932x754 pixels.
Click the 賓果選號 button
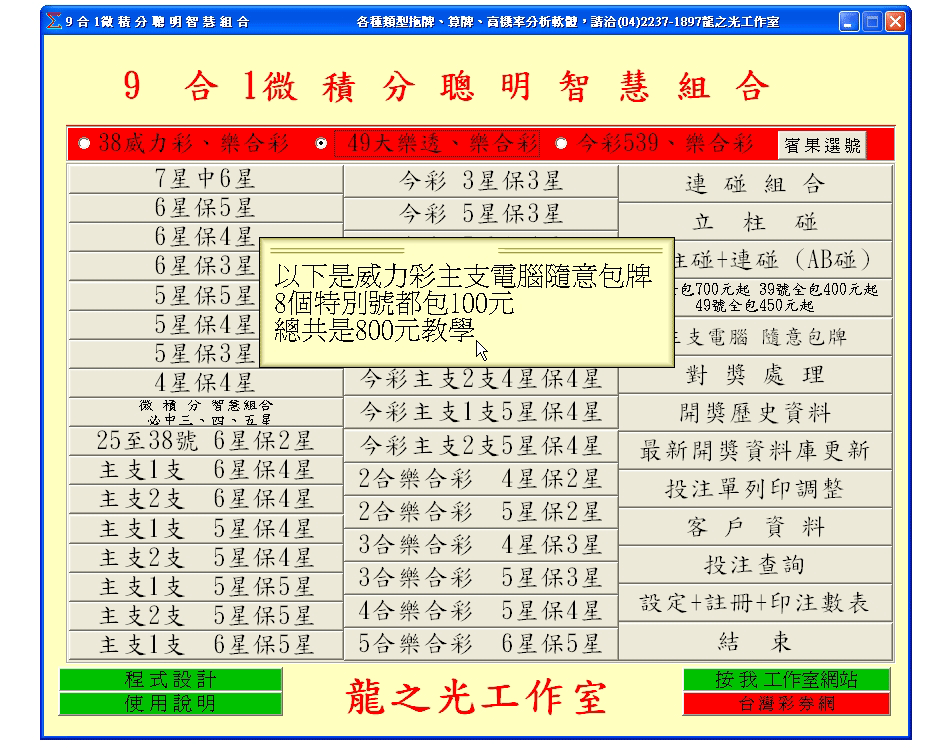tap(822, 145)
